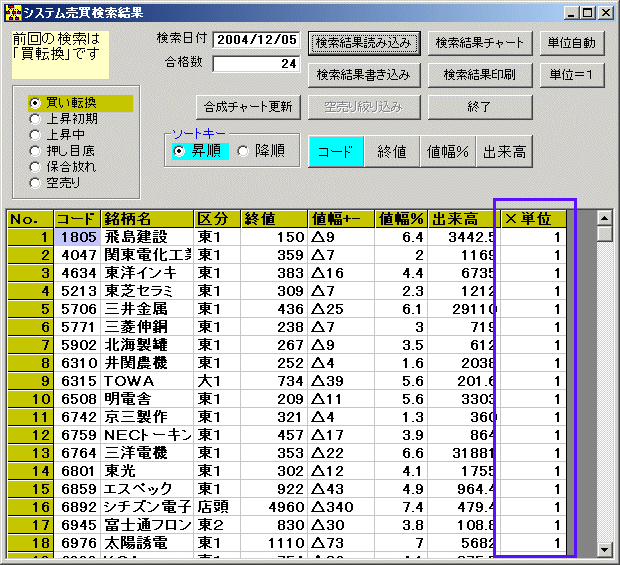Click the 大1 category cell
Viewport: 620px width, 565px height.
click(217, 381)
